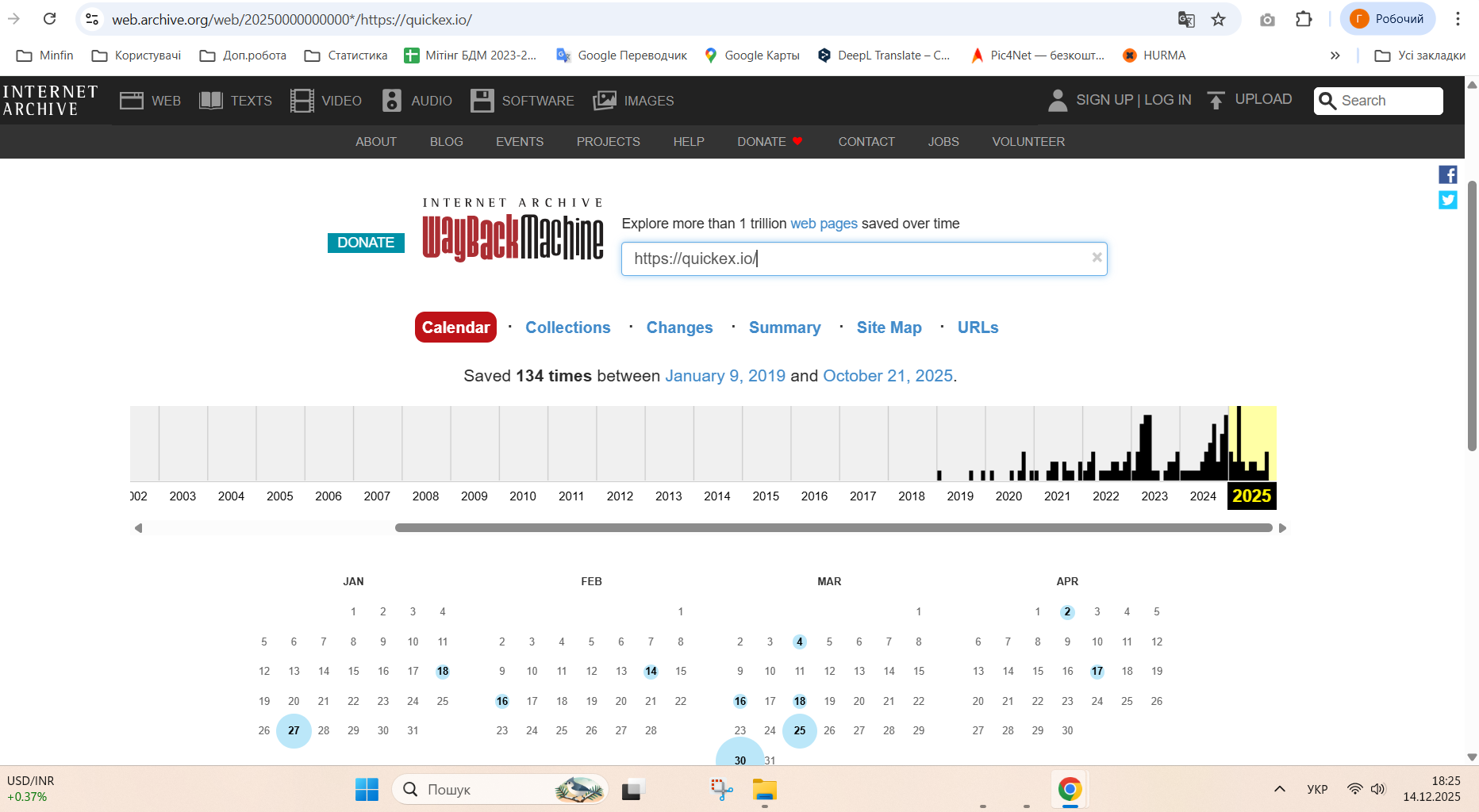Bookmark this page with the star icon

click(1219, 20)
